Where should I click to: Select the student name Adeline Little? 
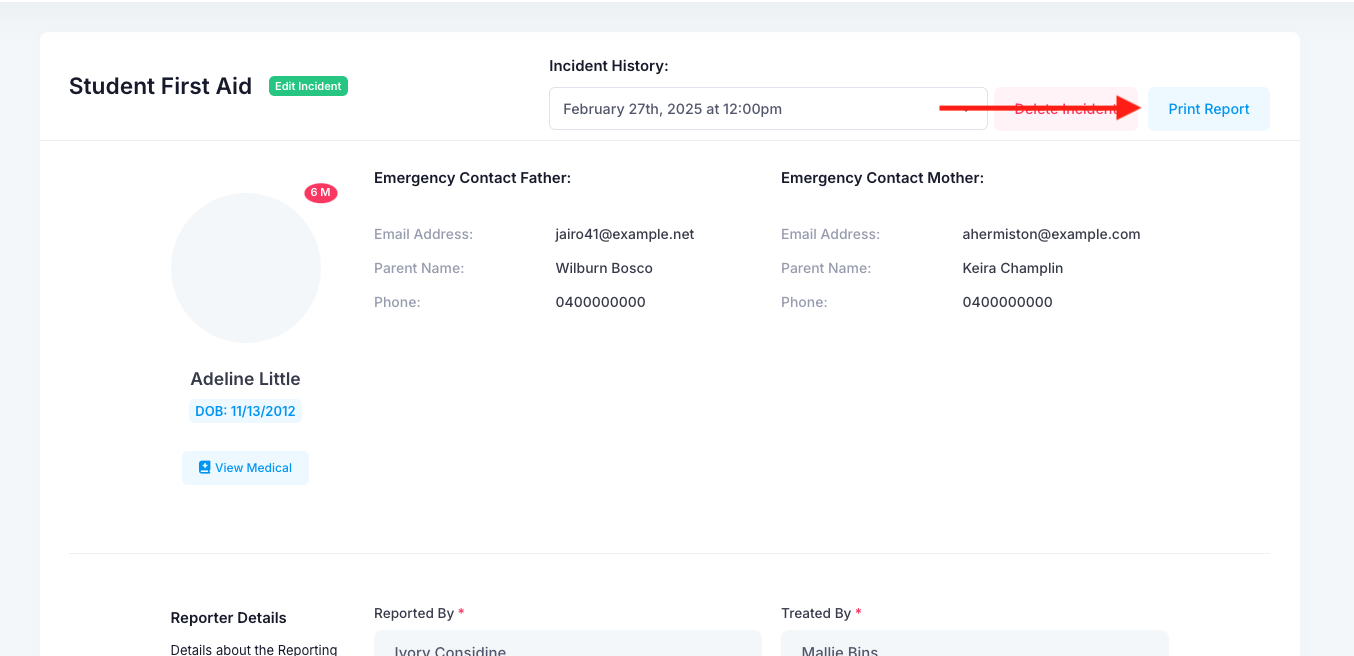pos(246,379)
